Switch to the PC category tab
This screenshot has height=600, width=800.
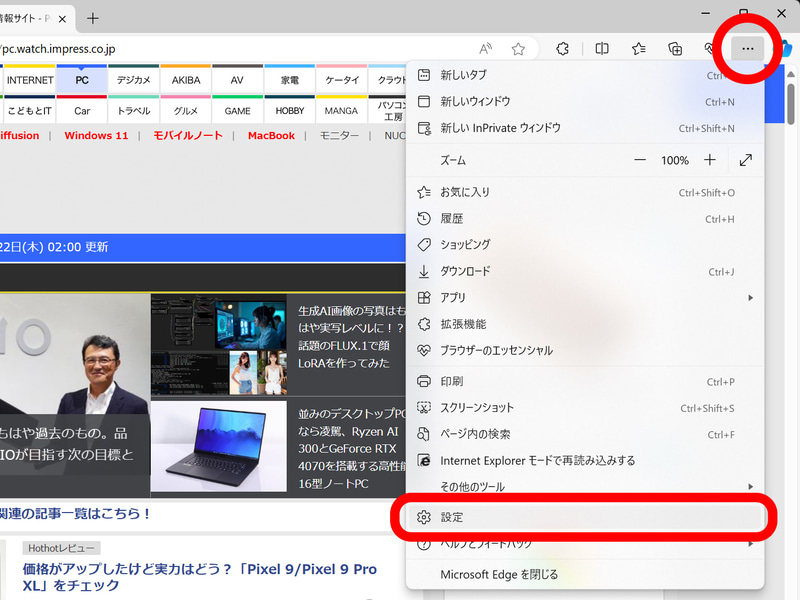[81, 80]
